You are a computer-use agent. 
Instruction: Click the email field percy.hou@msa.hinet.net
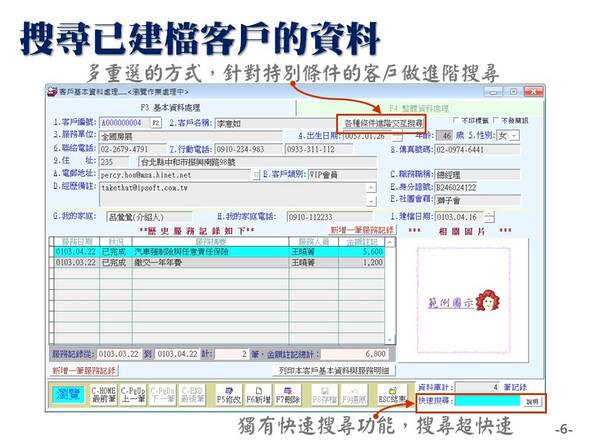coord(176,175)
